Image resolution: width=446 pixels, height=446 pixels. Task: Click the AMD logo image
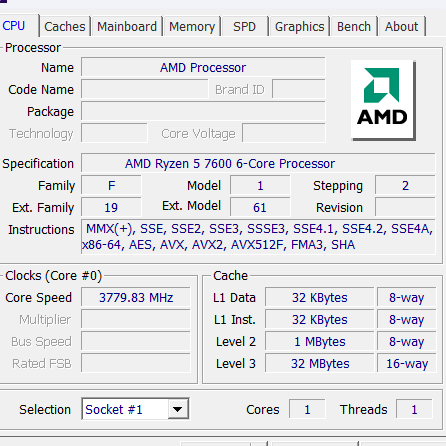tap(383, 100)
